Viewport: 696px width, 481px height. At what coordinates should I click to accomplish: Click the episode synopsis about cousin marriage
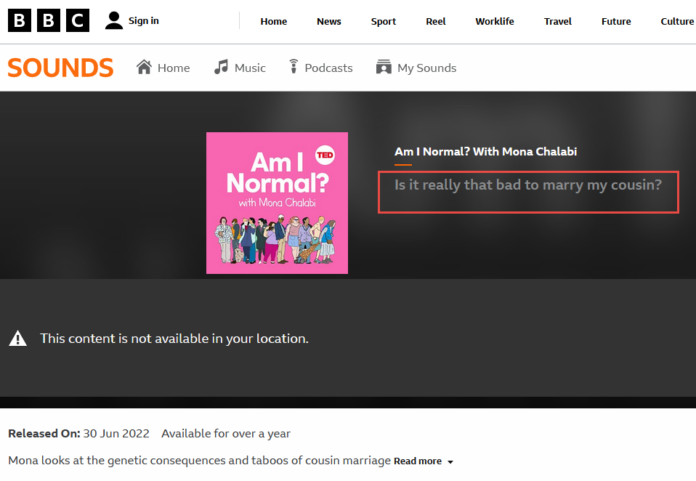coord(199,461)
